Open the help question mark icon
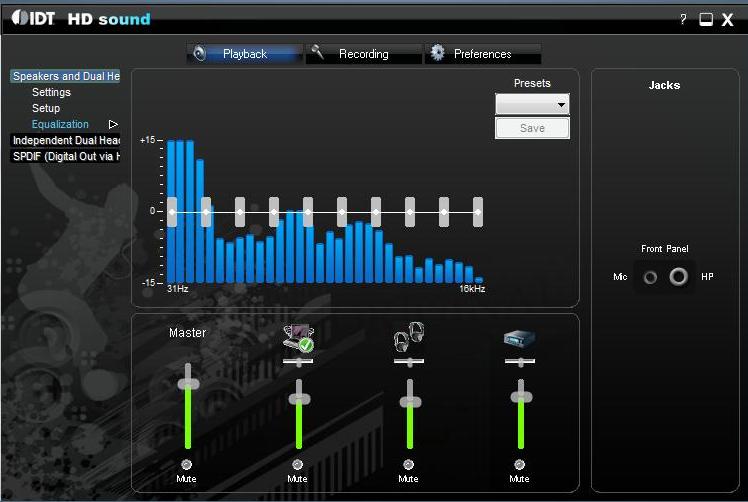Image resolution: width=748 pixels, height=502 pixels. click(683, 19)
